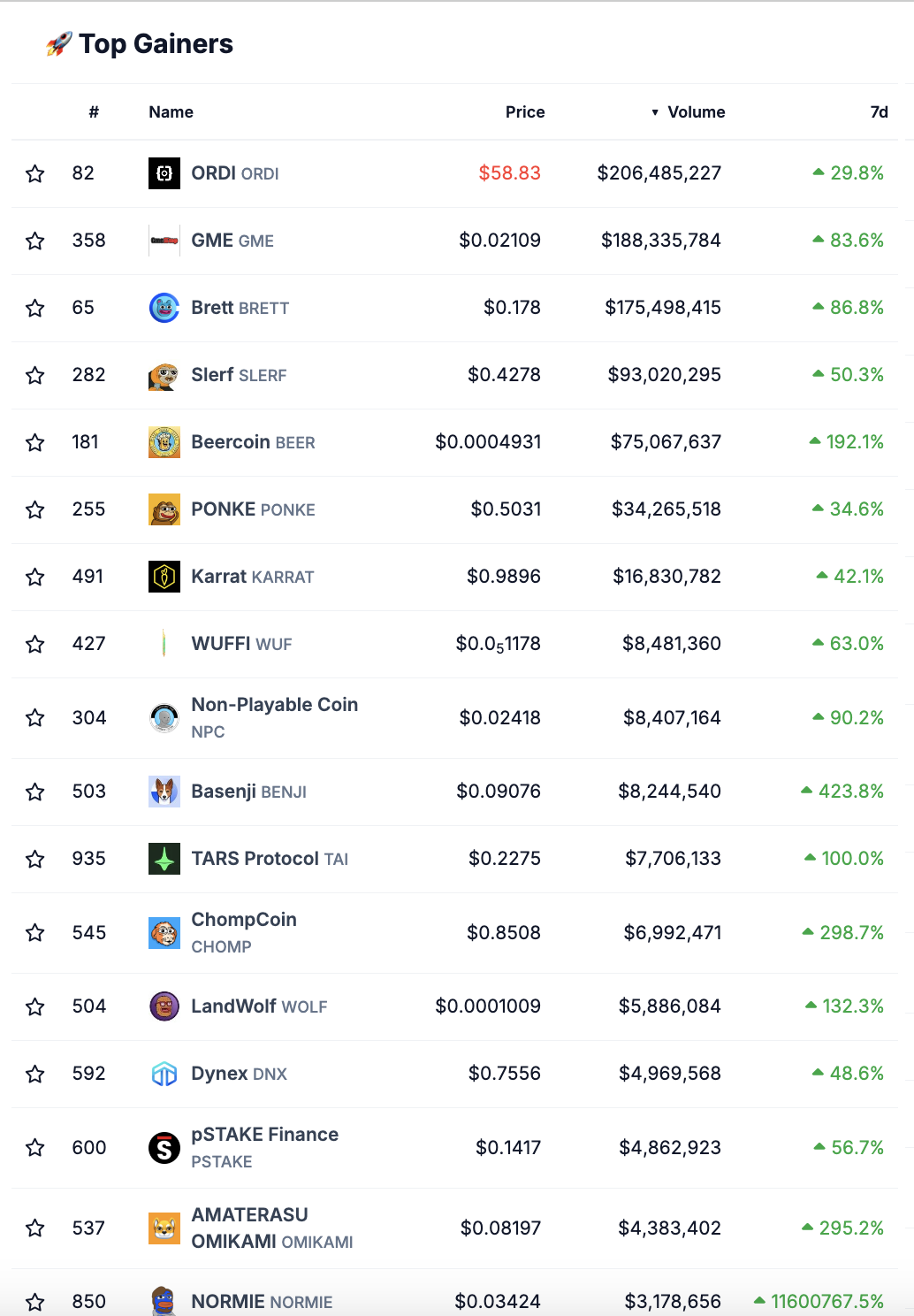Sort by Name column header
The image size is (914, 1316).
171,112
